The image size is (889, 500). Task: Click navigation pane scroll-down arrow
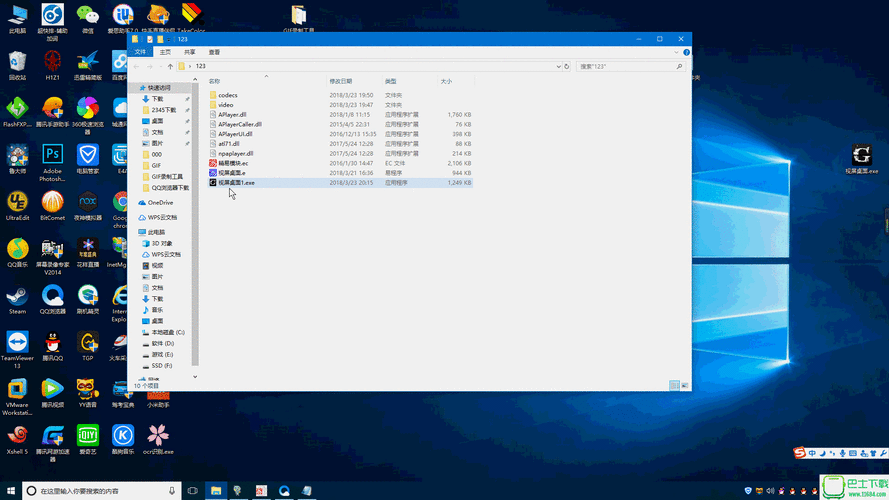(195, 376)
